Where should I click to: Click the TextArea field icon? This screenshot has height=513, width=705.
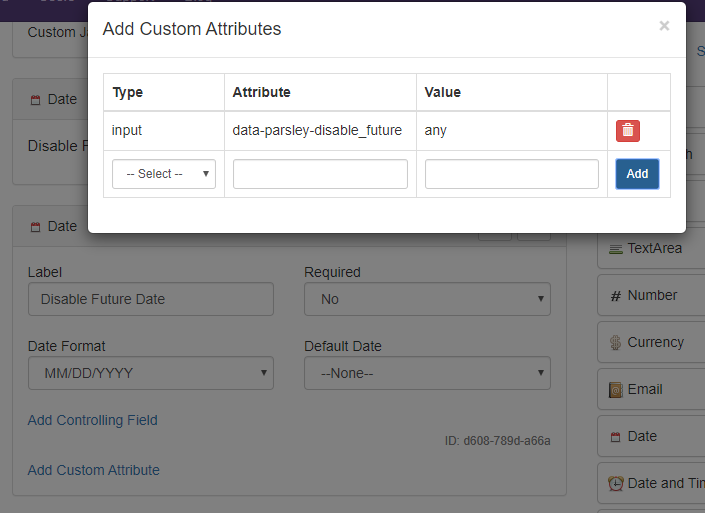point(616,249)
